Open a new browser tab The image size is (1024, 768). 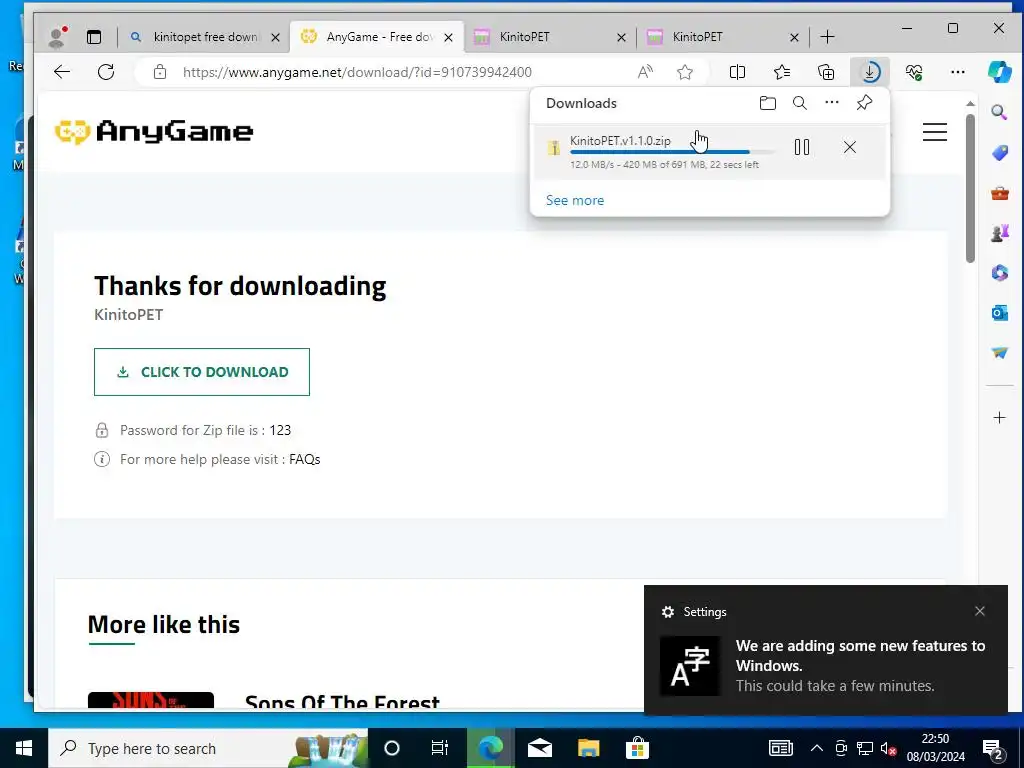[827, 37]
